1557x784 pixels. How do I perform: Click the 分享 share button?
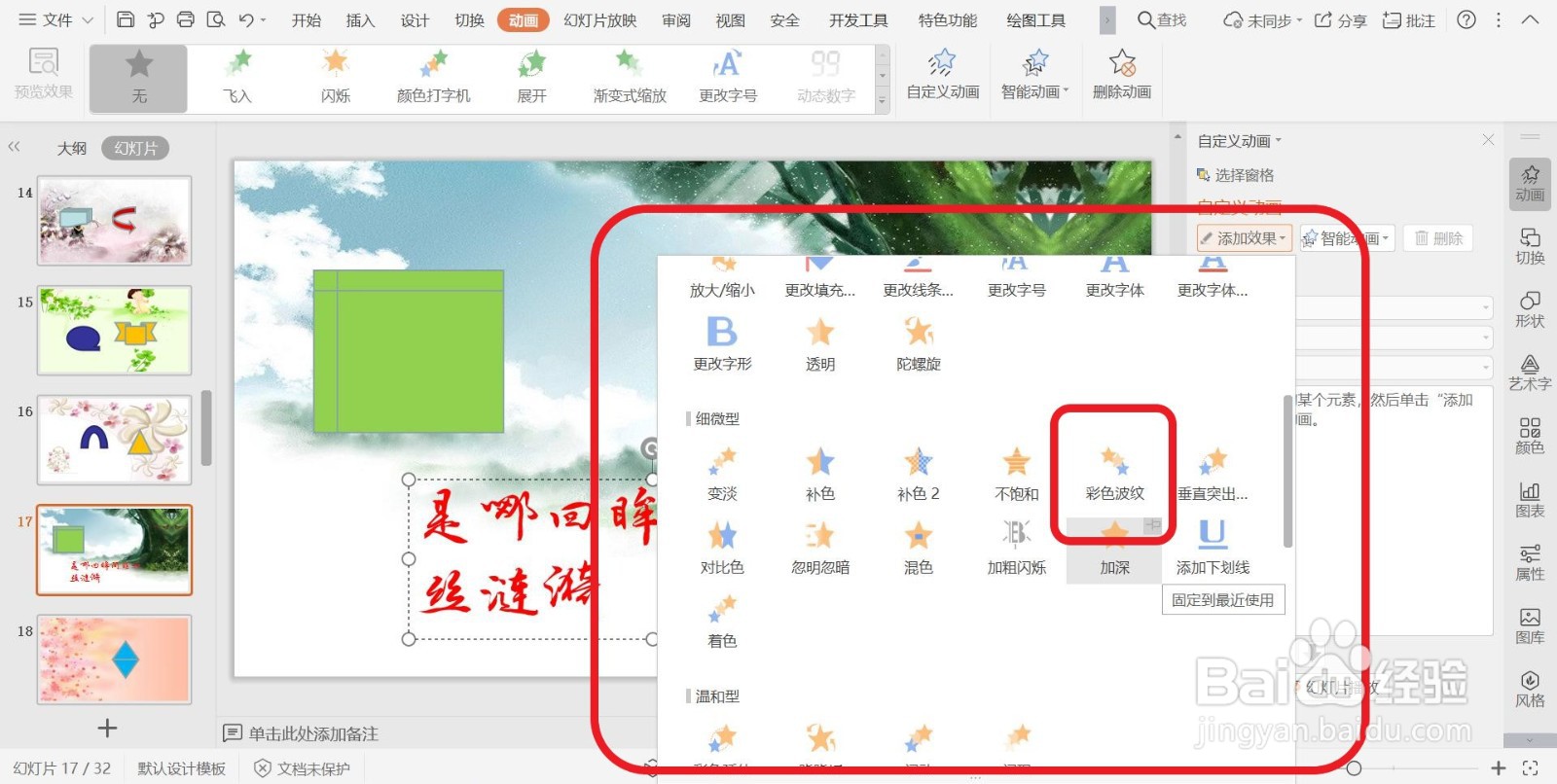[x=1340, y=20]
